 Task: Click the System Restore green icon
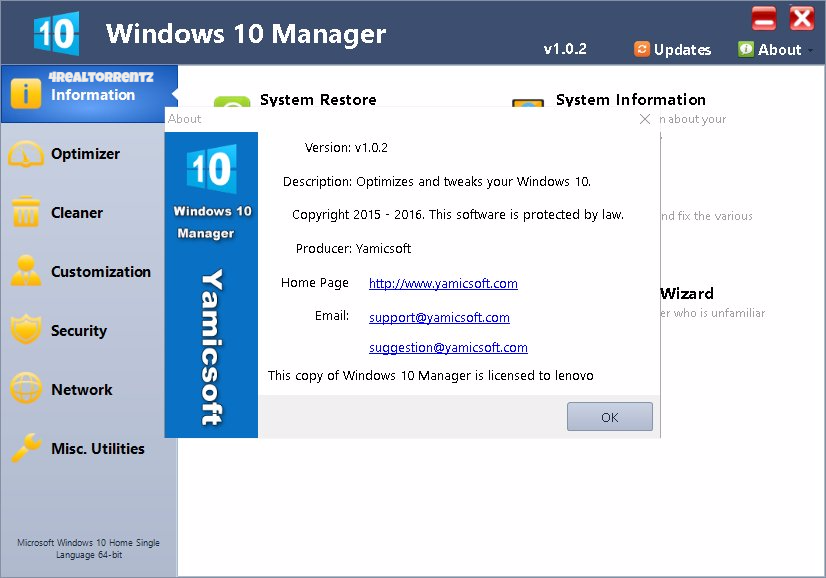(232, 101)
